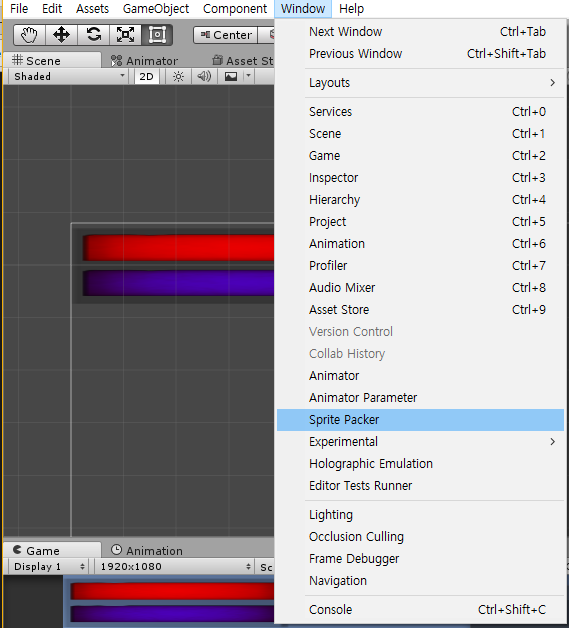The height and width of the screenshot is (628, 569).
Task: Open the GameObject menu
Action: tap(156, 8)
